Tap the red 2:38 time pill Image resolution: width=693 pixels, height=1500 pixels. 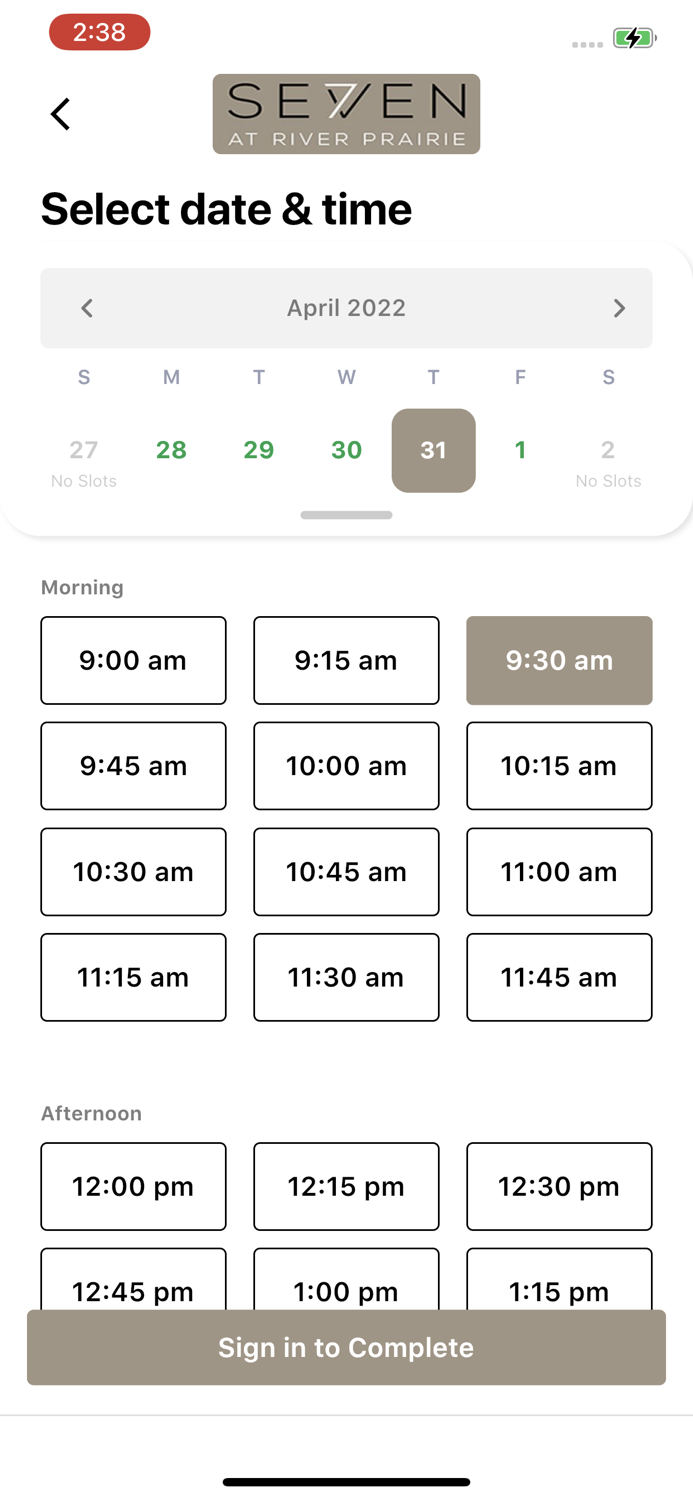pos(100,32)
